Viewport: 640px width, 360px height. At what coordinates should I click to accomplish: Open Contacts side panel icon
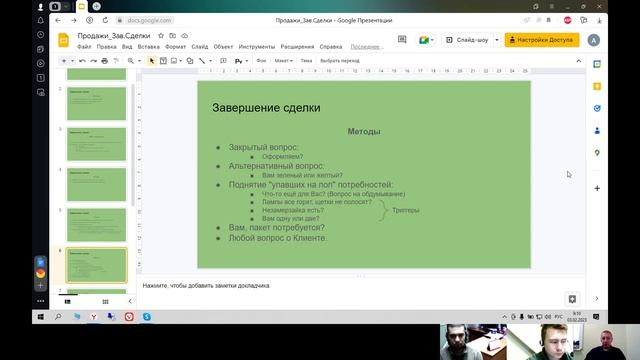[x=597, y=131]
